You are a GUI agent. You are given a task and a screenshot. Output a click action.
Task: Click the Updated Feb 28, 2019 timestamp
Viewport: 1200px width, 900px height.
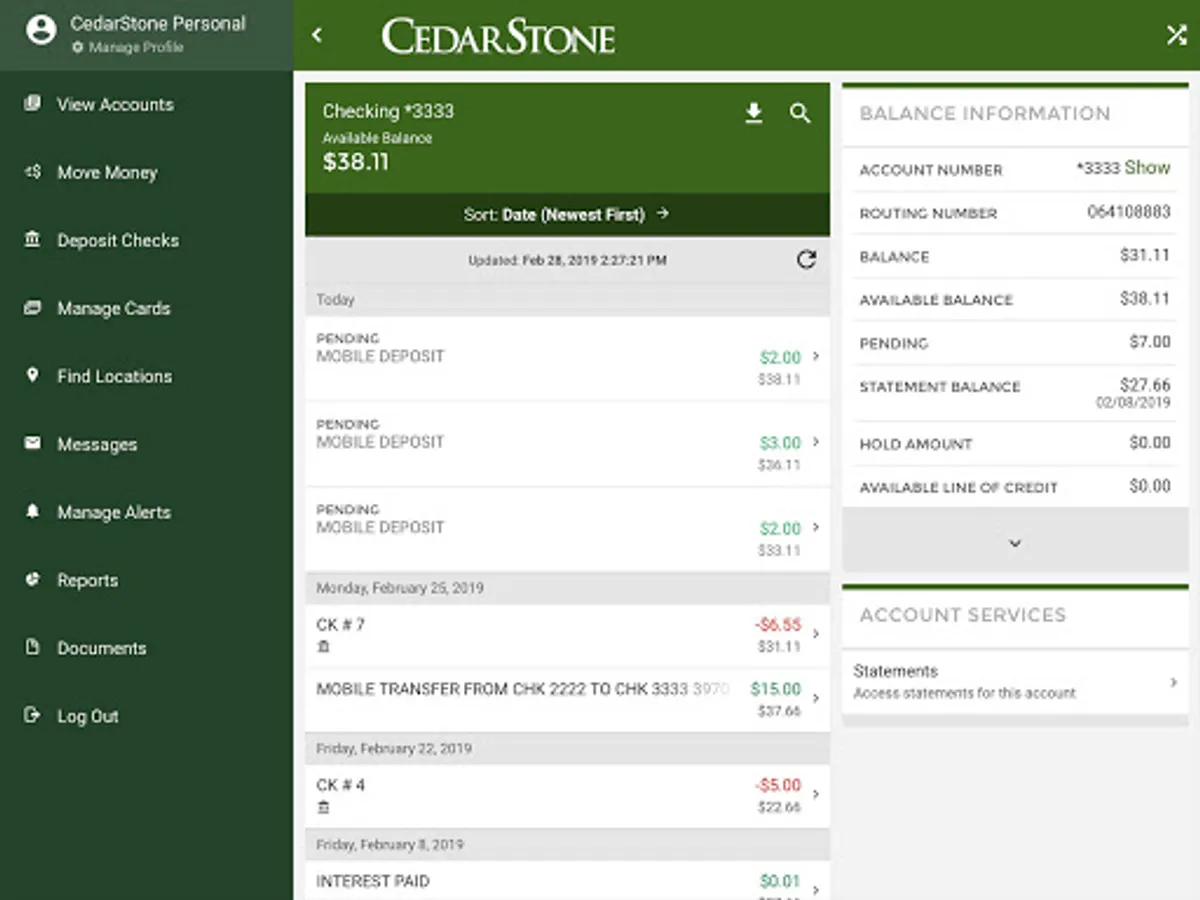pos(567,260)
